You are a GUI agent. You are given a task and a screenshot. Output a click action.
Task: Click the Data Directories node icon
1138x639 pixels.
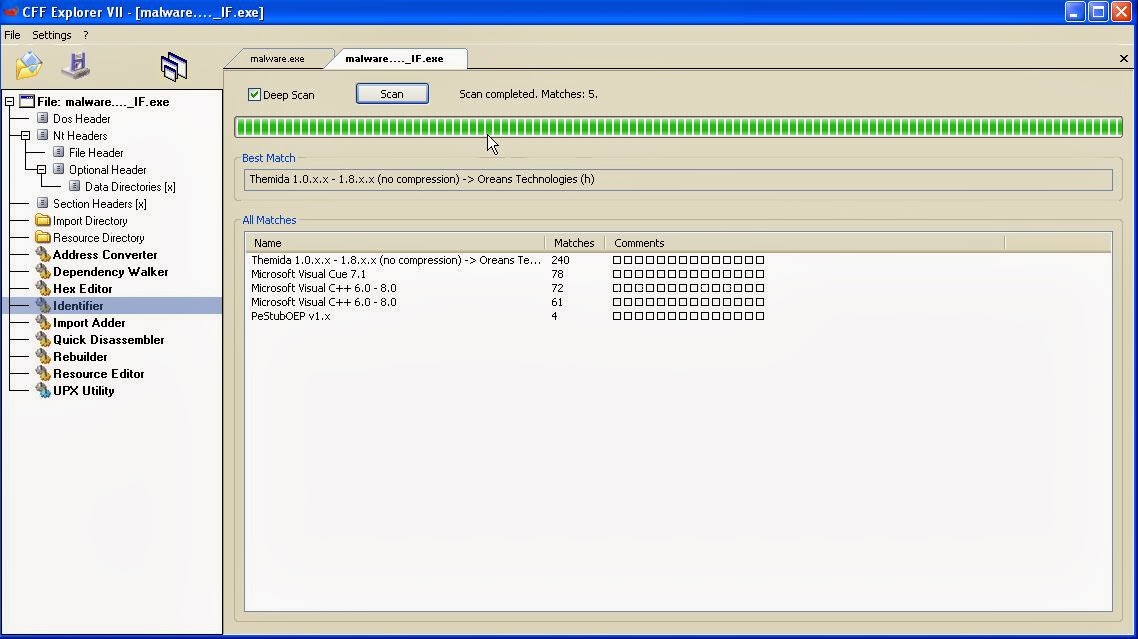coord(75,187)
